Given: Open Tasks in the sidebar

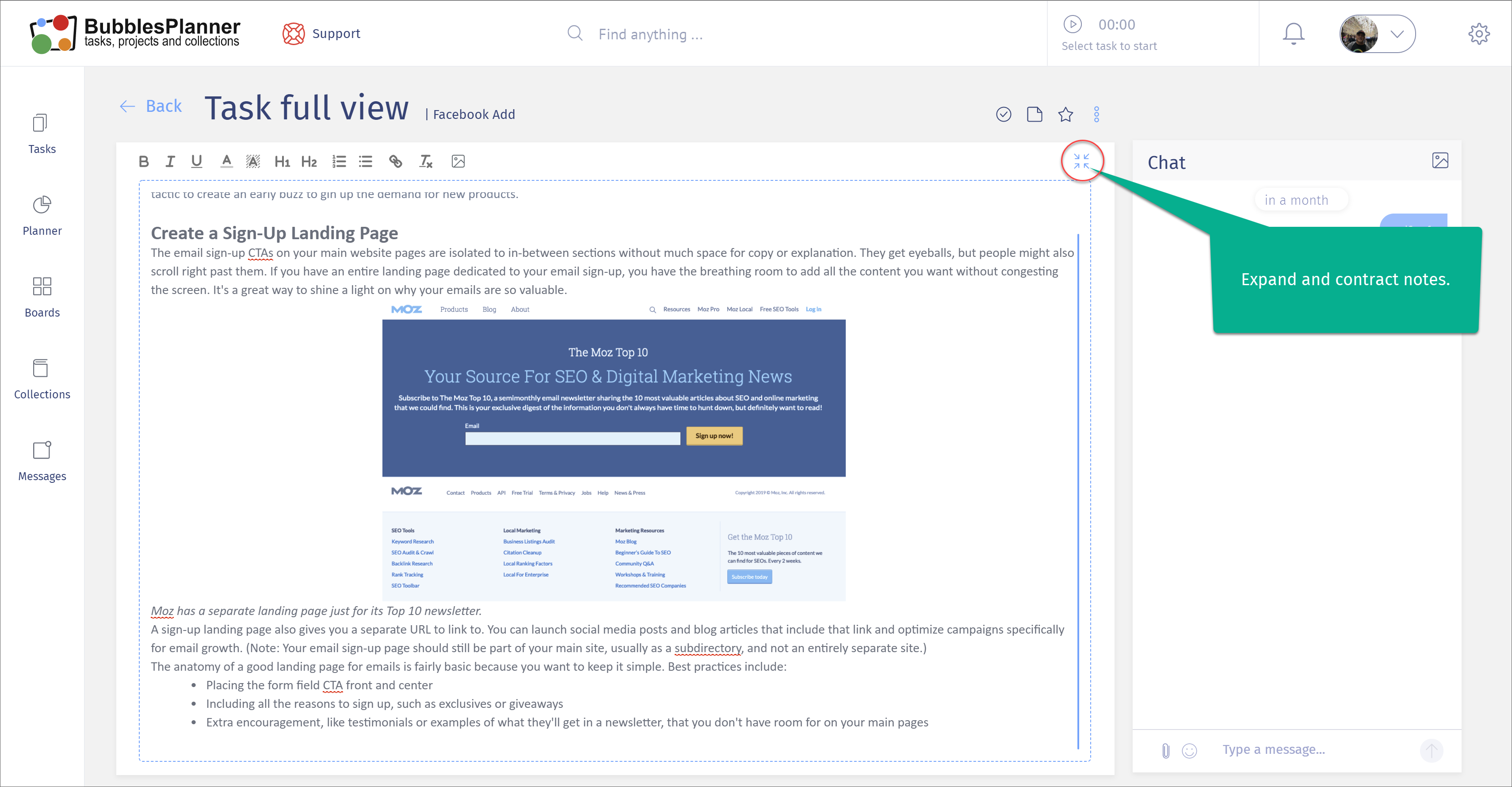Looking at the screenshot, I should (x=42, y=134).
